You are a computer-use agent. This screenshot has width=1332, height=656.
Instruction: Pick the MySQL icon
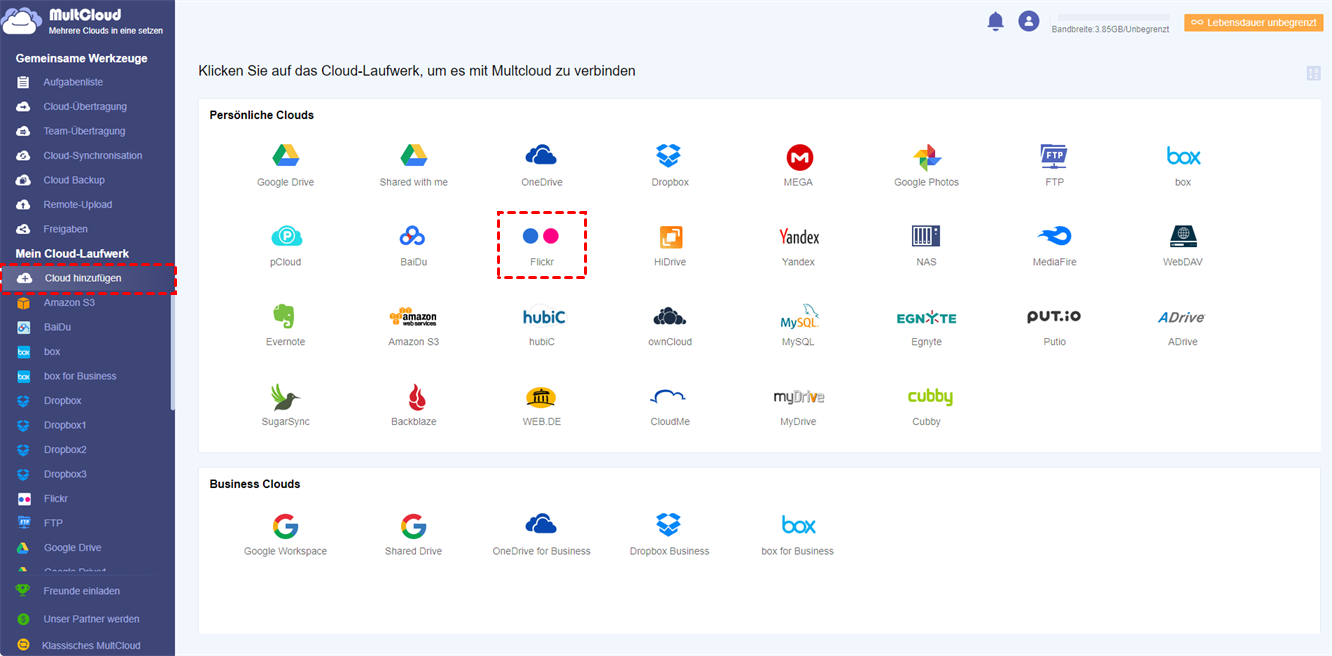pos(799,316)
